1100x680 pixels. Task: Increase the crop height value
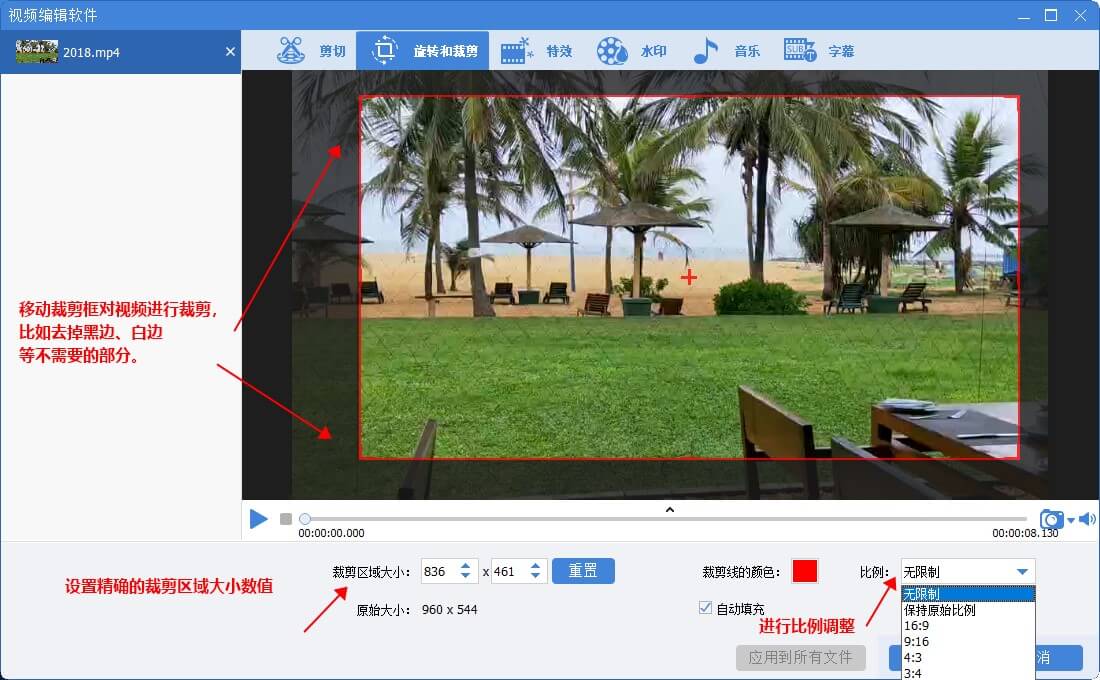(535, 566)
